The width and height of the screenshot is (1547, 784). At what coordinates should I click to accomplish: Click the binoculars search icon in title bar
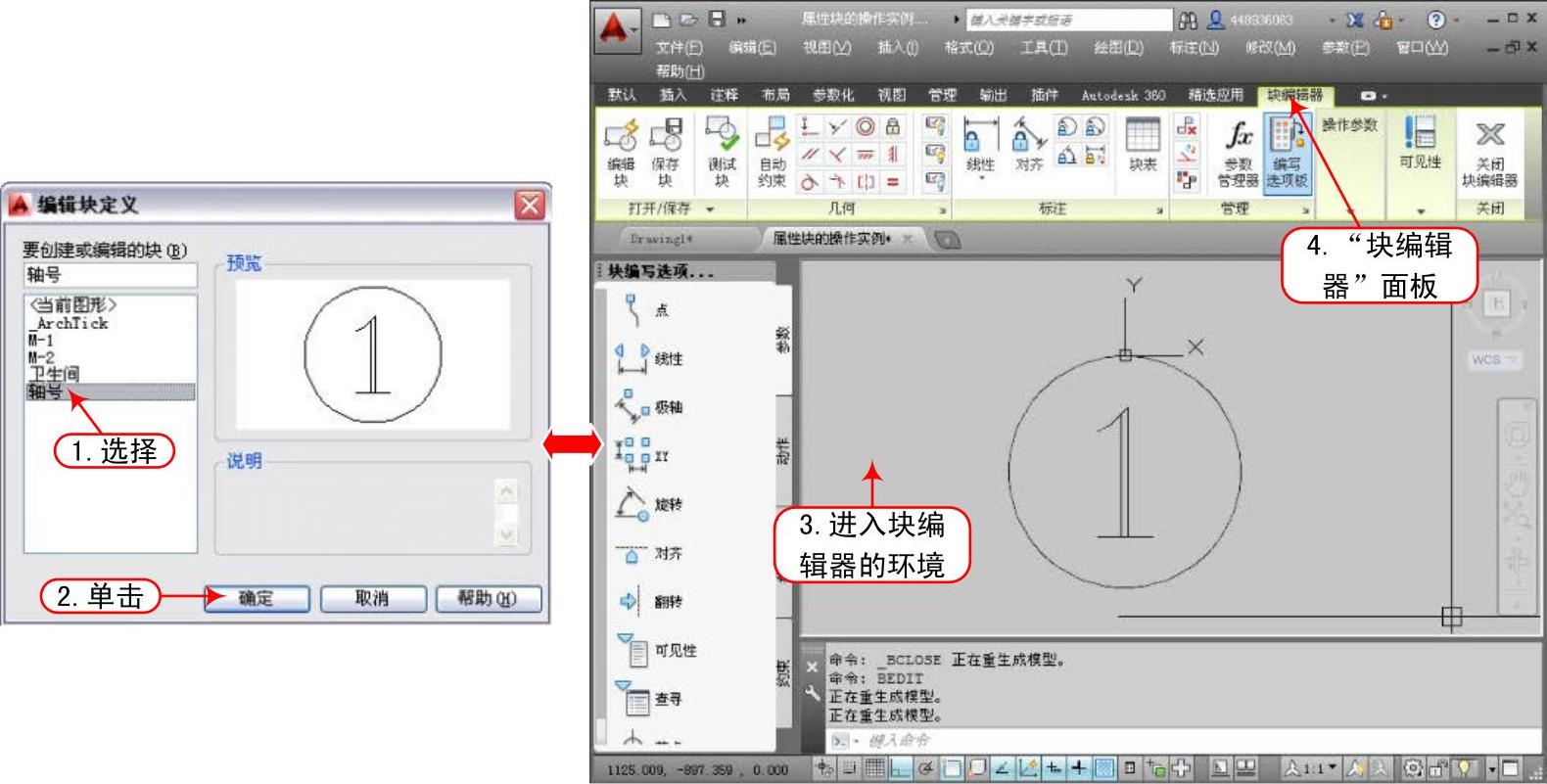1188,20
